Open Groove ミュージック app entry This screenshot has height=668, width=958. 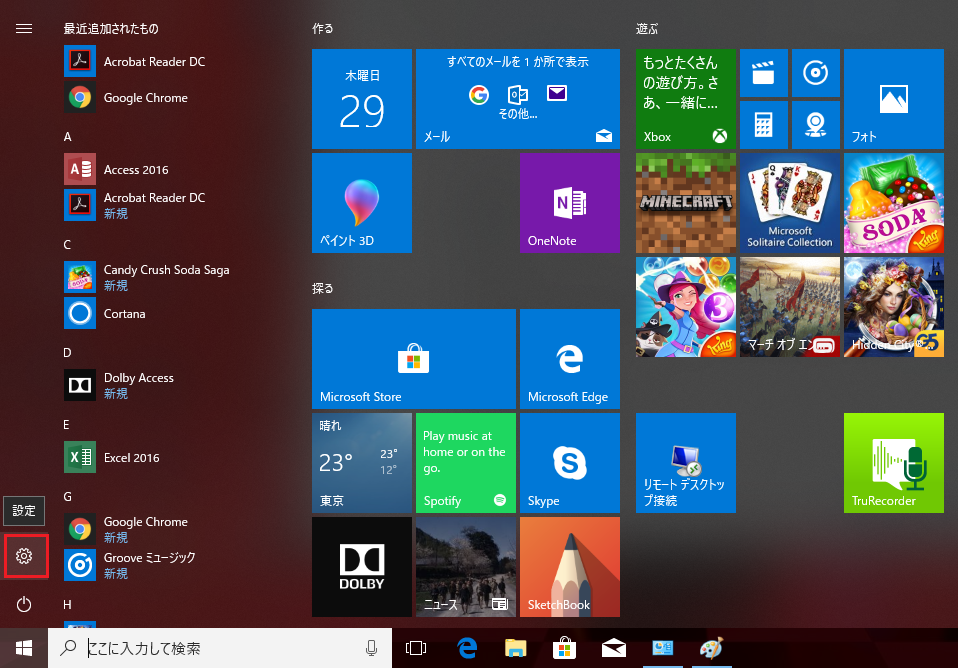[131, 565]
